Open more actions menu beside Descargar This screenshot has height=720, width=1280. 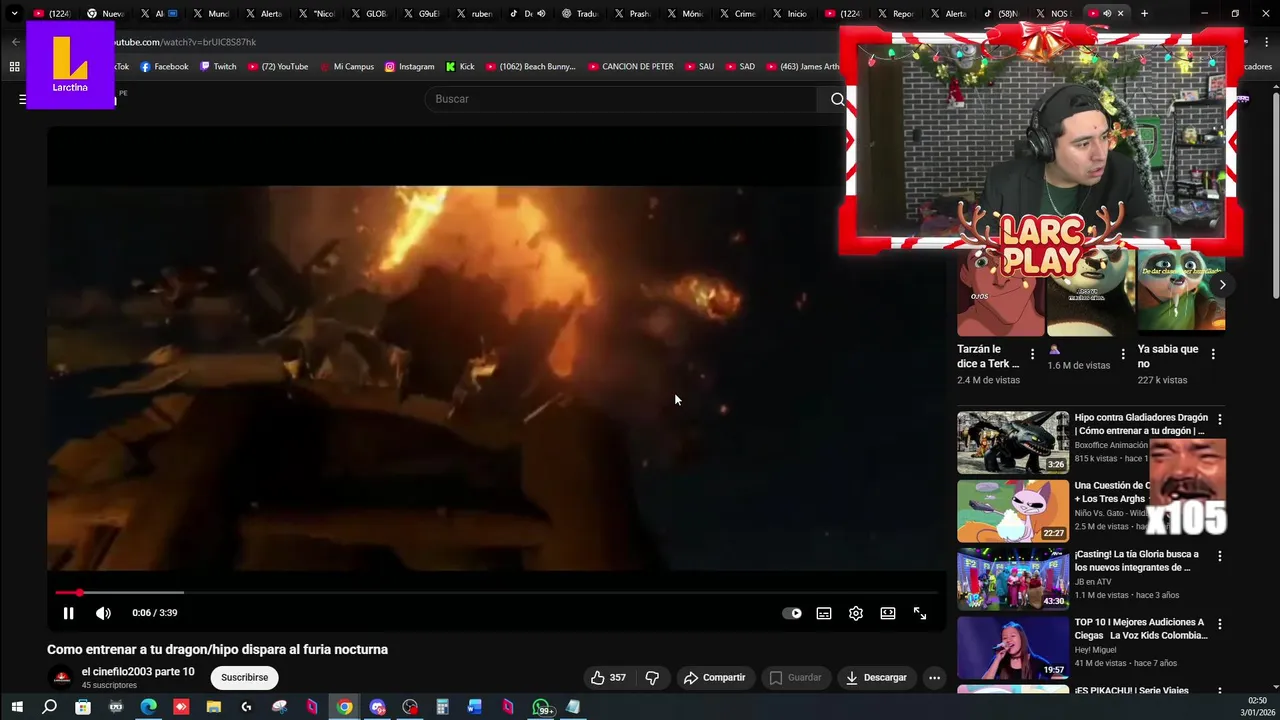click(x=934, y=677)
